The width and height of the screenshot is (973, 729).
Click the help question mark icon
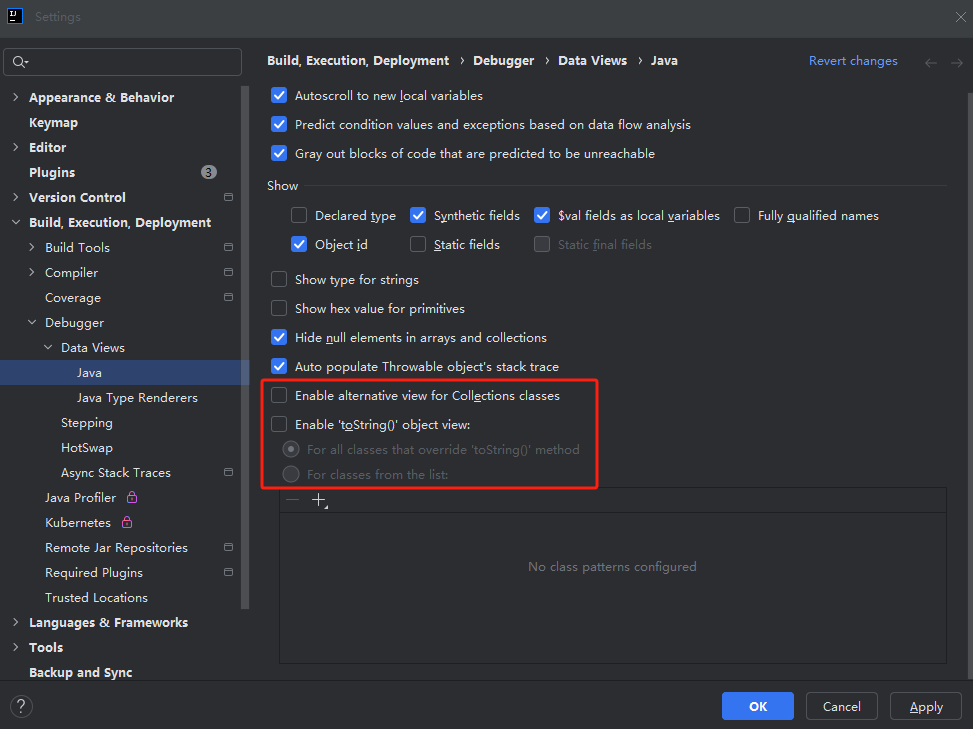point(21,706)
